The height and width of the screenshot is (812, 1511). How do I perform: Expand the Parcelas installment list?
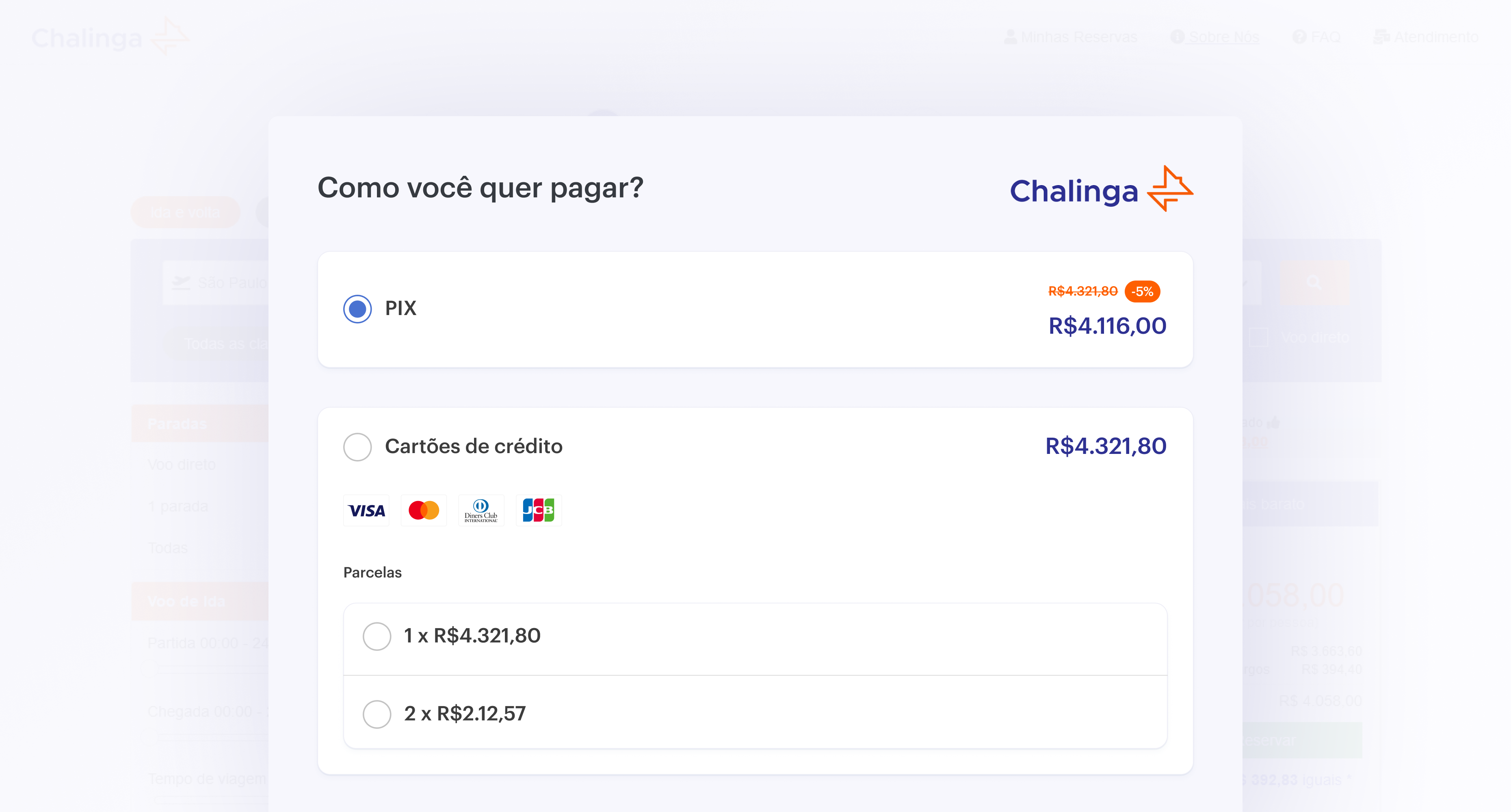pyautogui.click(x=372, y=572)
